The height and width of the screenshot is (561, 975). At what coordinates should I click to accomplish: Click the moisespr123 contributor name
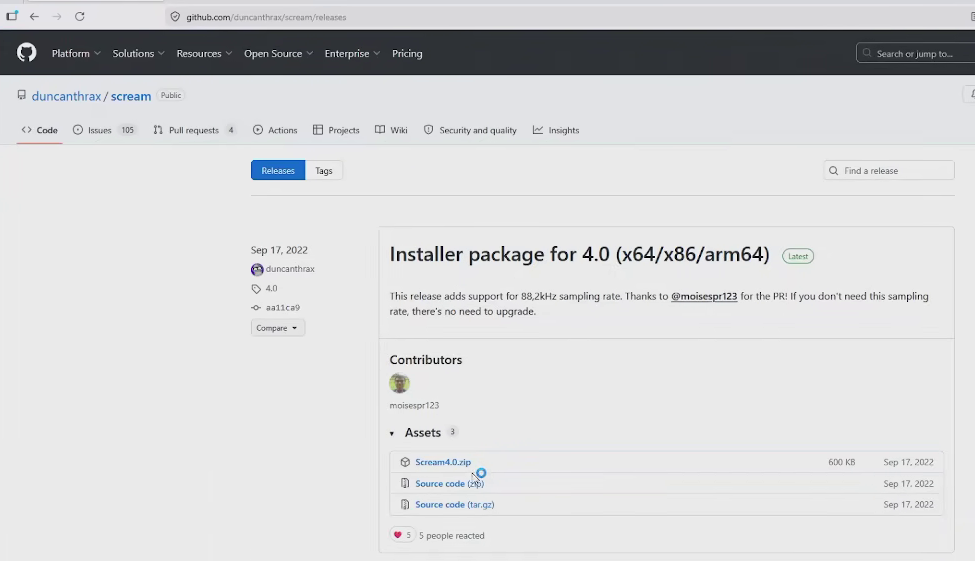(414, 406)
